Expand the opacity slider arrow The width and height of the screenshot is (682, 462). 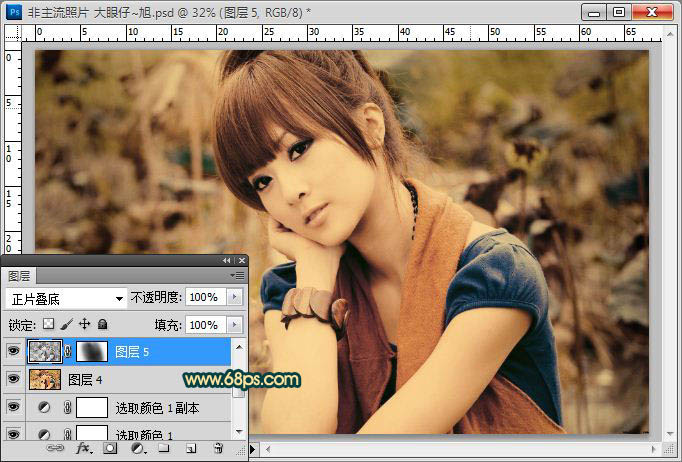point(234,298)
